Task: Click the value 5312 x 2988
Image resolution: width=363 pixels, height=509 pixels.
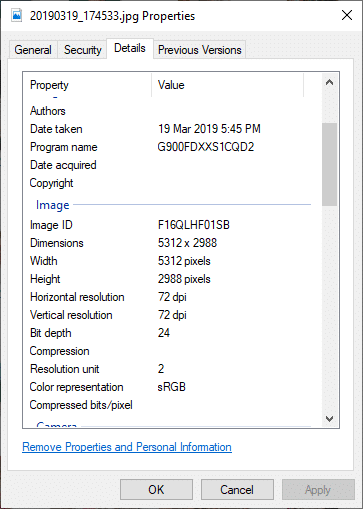Action: pyautogui.click(x=187, y=243)
